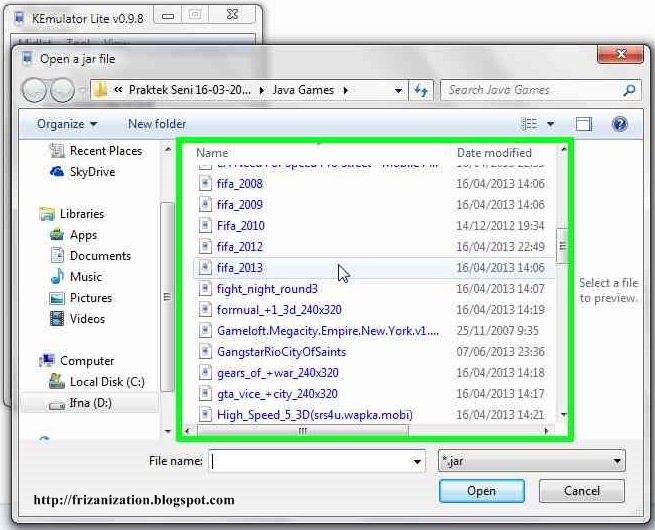
Task: Expand the arrow after Java Games breadcrumb
Action: coord(346,90)
